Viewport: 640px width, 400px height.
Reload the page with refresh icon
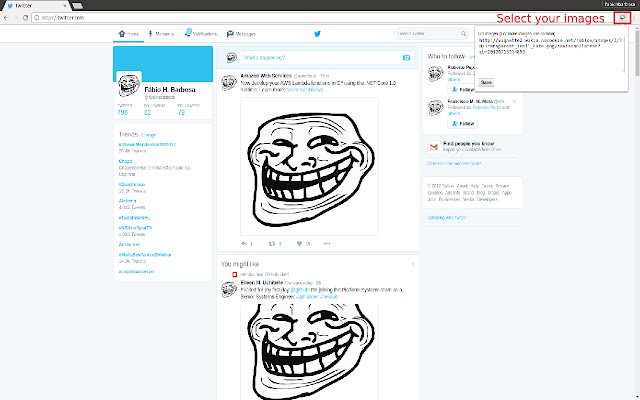25,18
